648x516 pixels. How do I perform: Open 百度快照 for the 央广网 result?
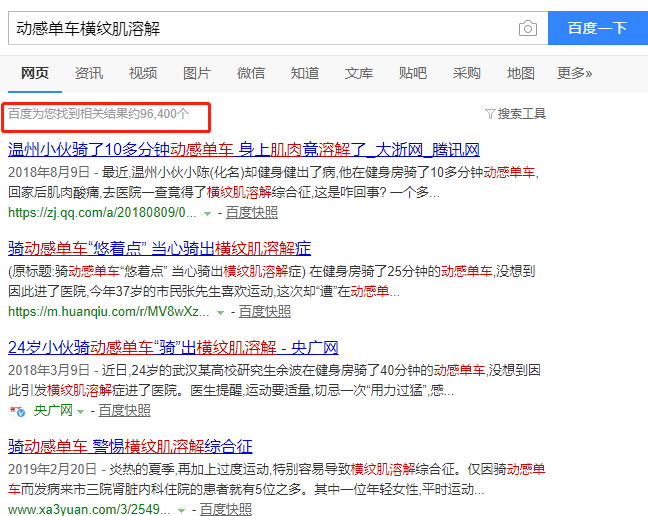[x=124, y=410]
